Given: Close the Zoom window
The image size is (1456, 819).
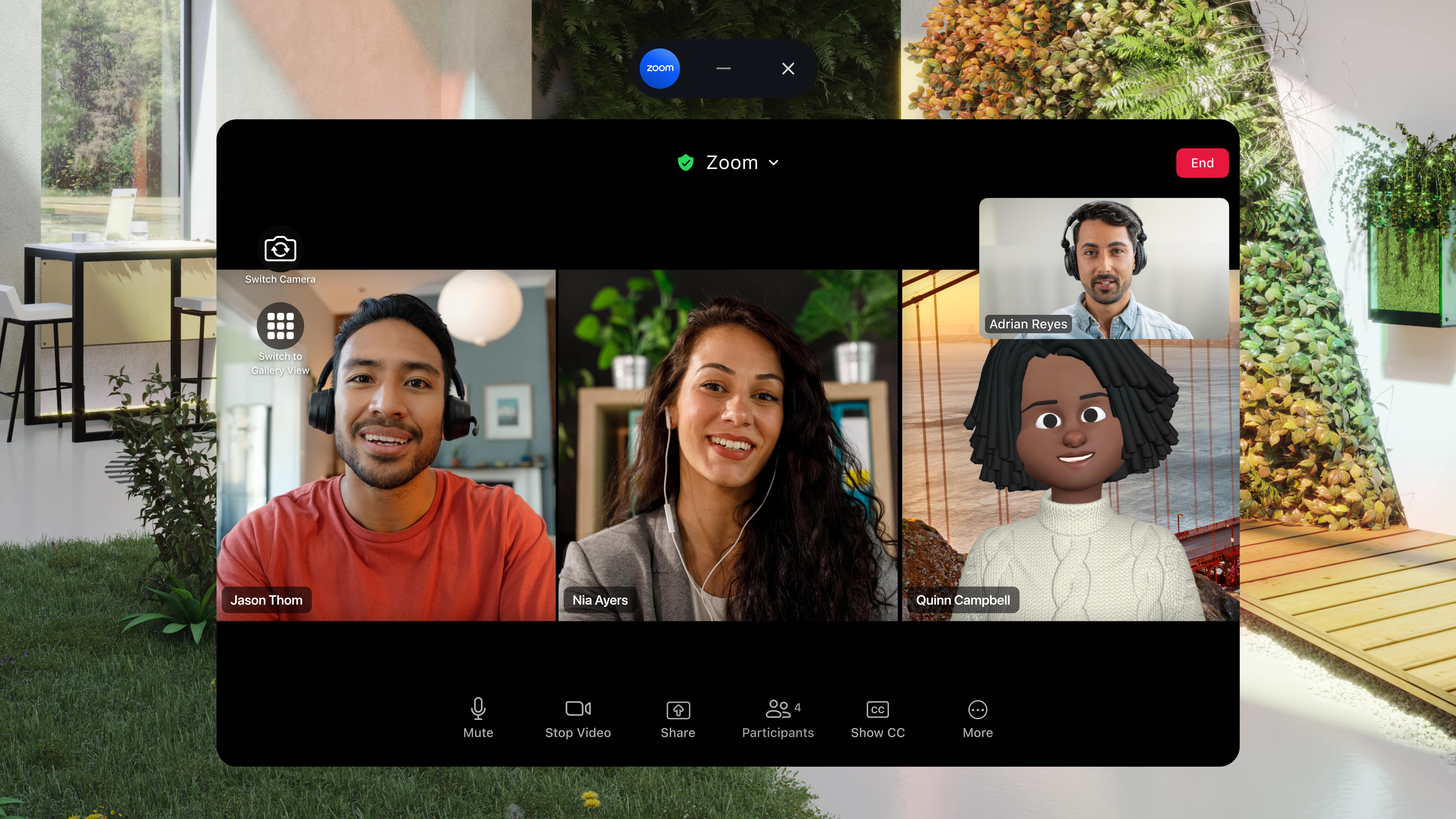Looking at the screenshot, I should tap(788, 68).
